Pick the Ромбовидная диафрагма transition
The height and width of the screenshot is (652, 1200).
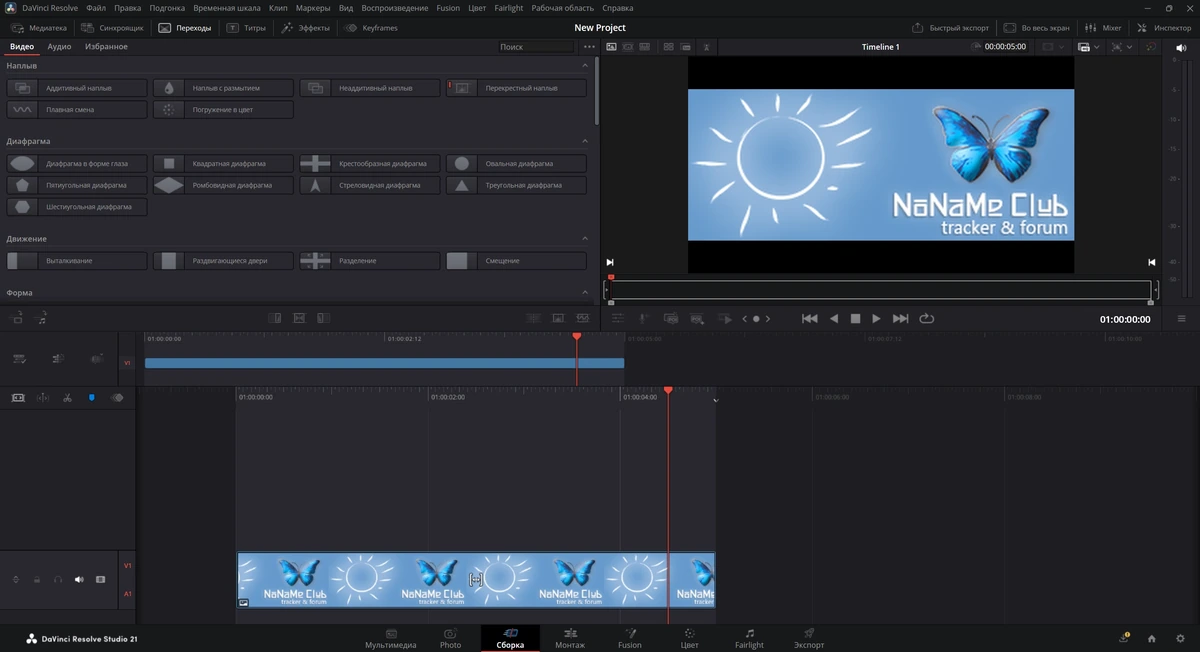tap(223, 185)
